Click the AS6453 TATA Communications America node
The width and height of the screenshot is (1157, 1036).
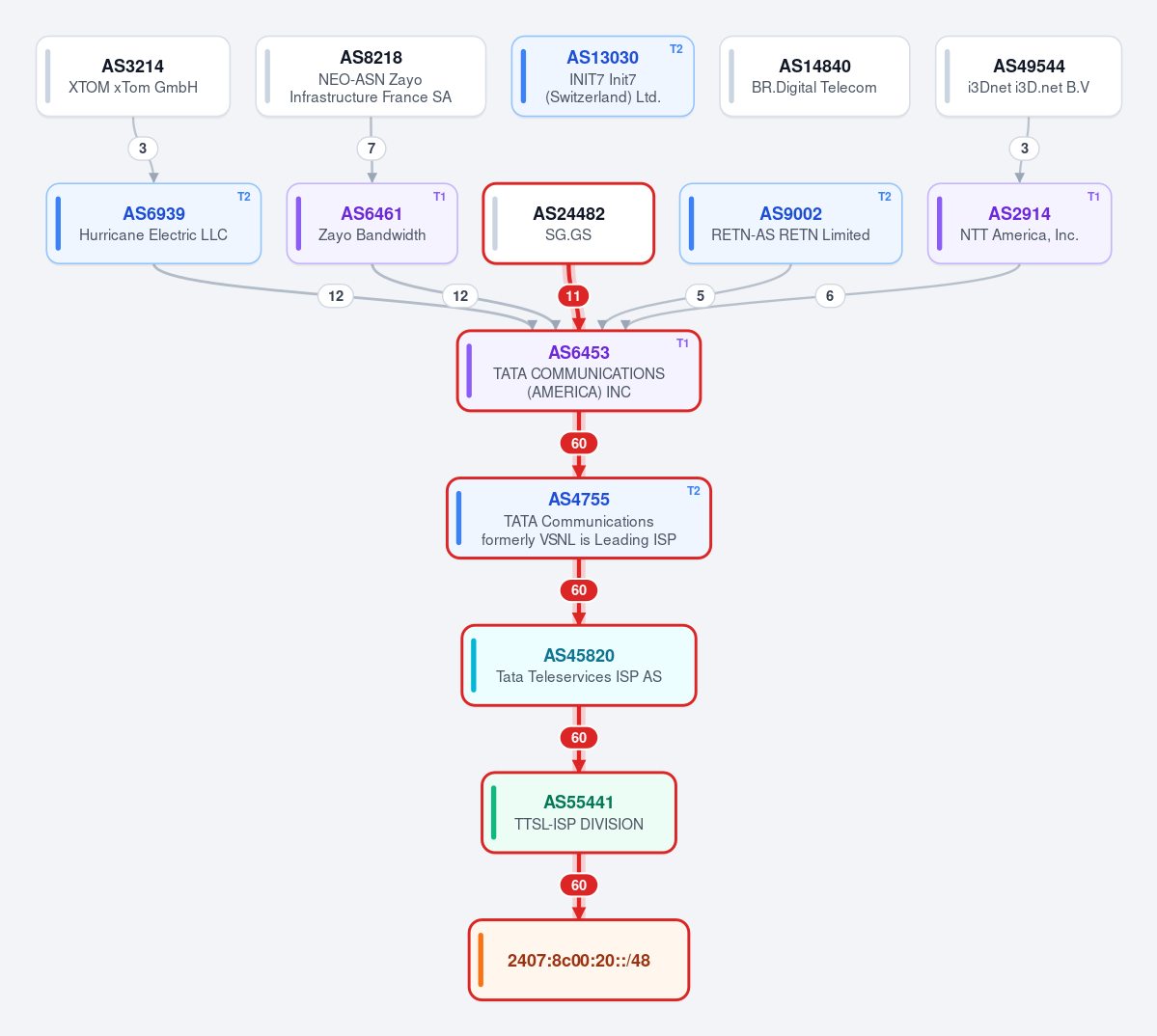[x=579, y=370]
